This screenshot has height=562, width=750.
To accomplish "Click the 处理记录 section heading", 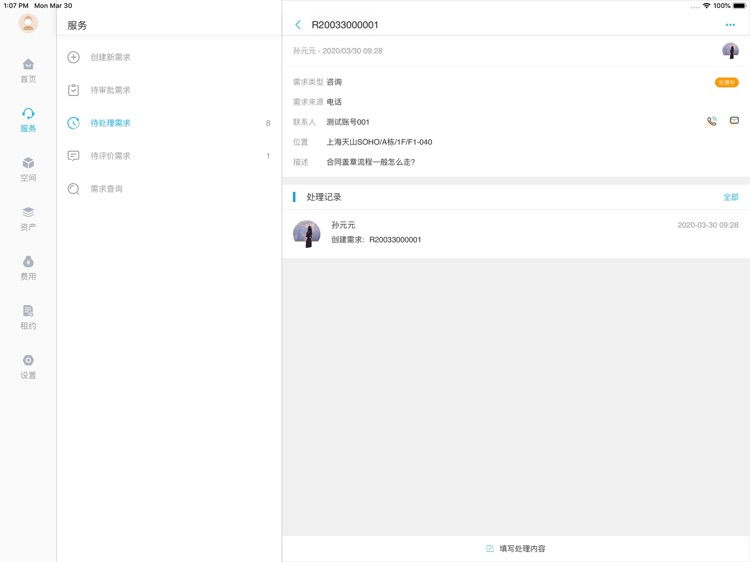I will pos(324,197).
